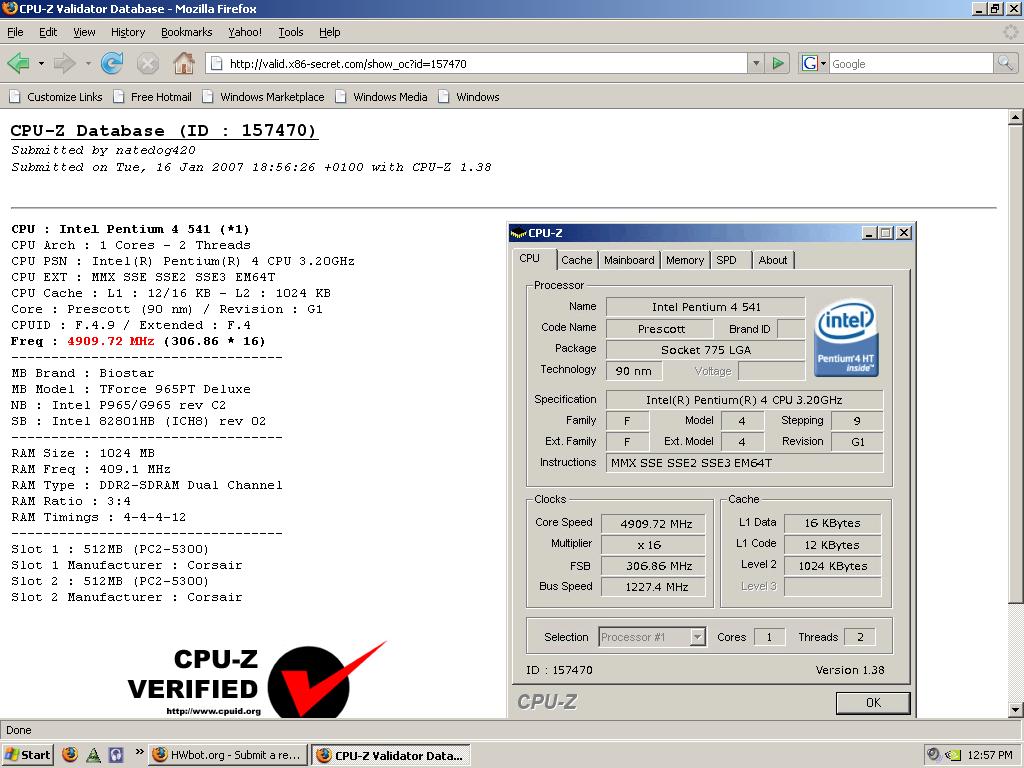Open the Processor #1 selection dropdown

(698, 637)
